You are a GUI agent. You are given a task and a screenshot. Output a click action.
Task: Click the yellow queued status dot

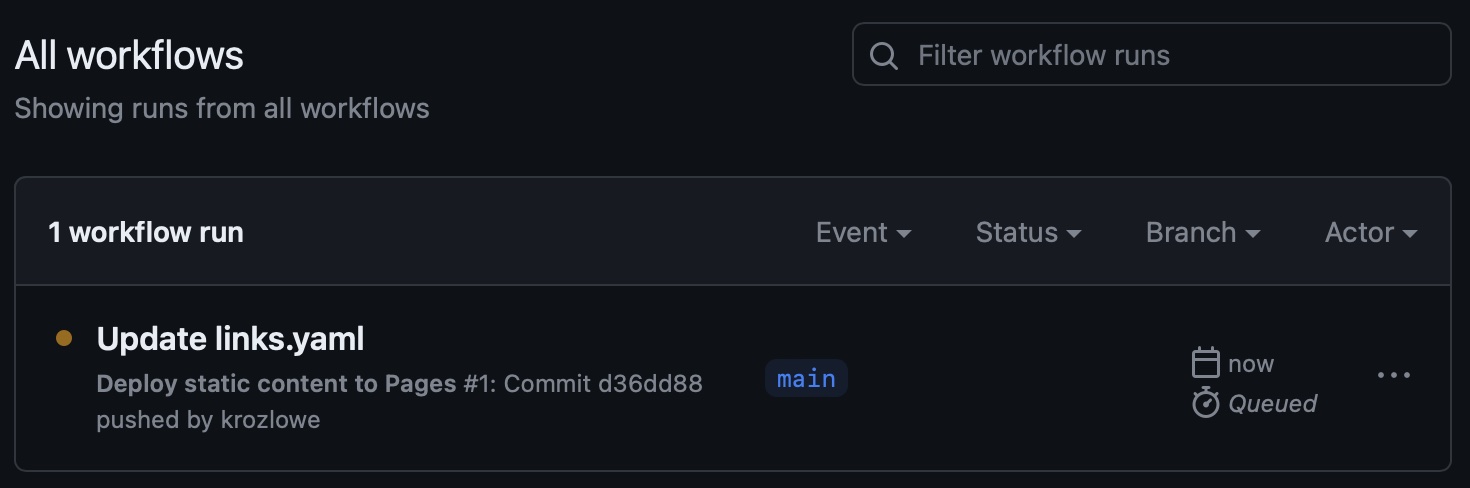pos(64,339)
